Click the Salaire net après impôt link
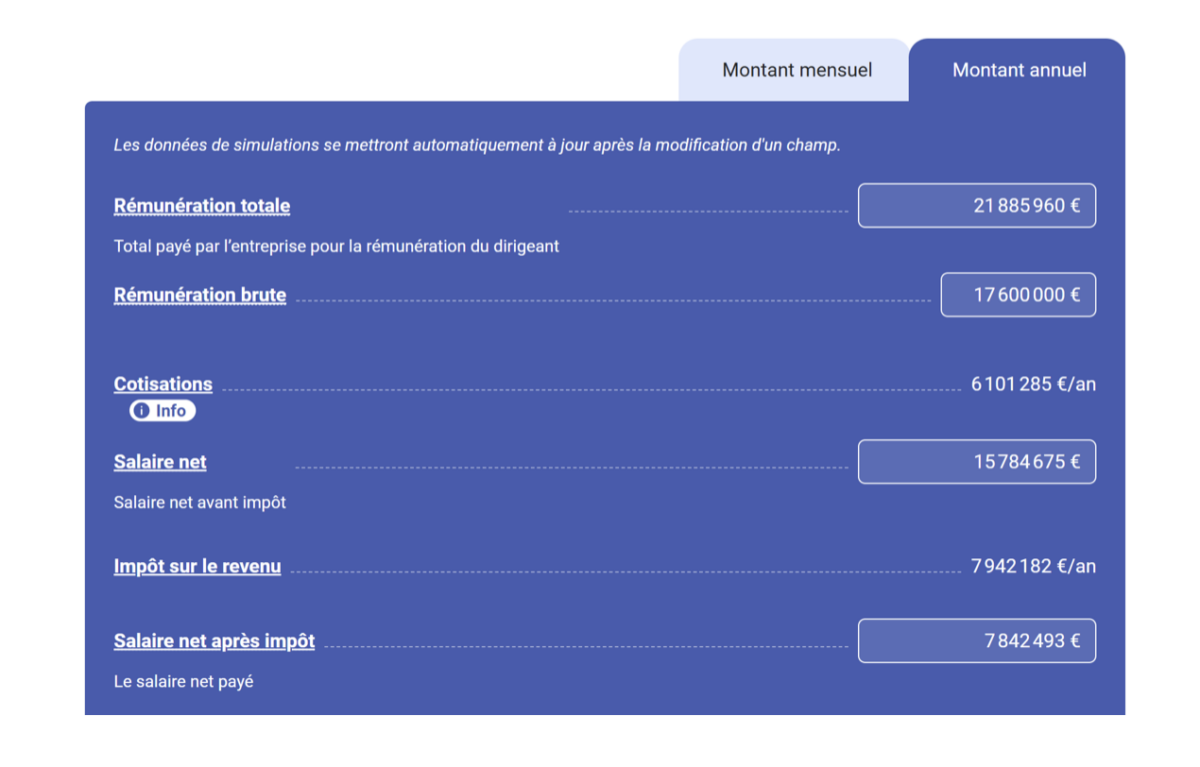Image resolution: width=1200 pixels, height=767 pixels. click(x=214, y=641)
